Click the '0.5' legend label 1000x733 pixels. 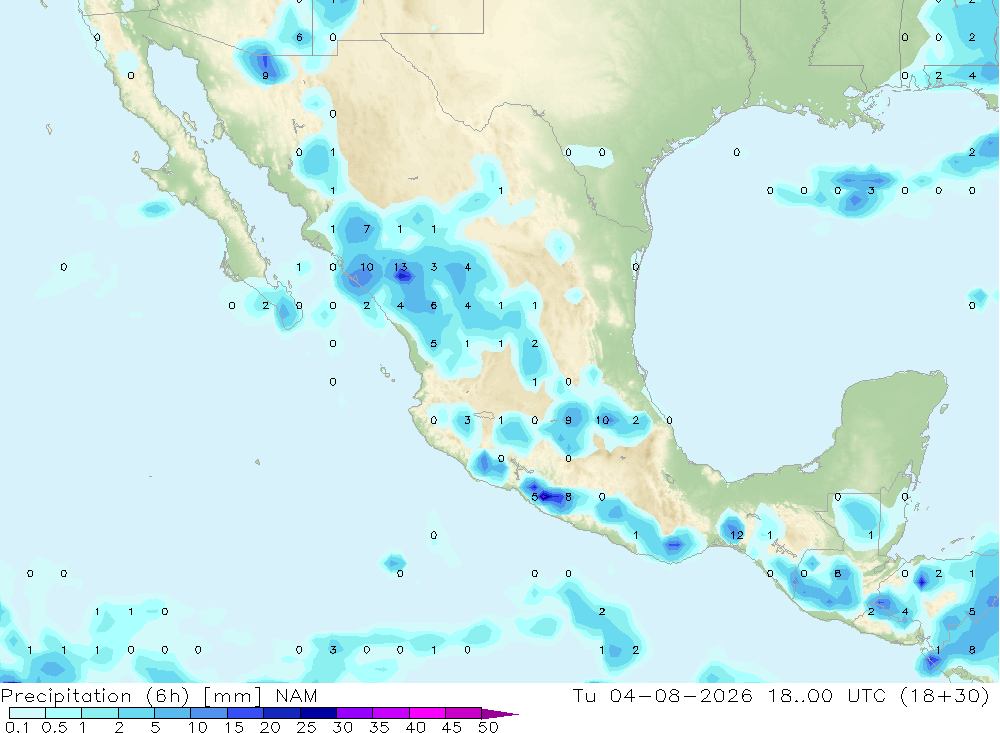click(54, 727)
